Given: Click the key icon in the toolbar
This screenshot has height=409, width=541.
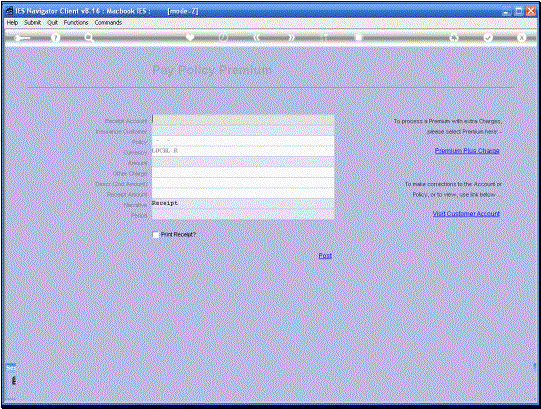Looking at the screenshot, I should pyautogui.click(x=22, y=38).
